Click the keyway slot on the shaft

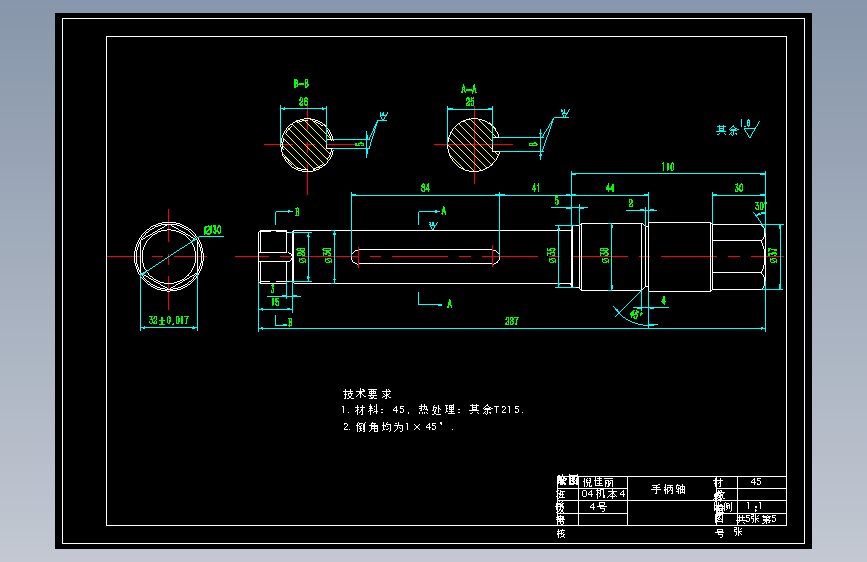425,257
